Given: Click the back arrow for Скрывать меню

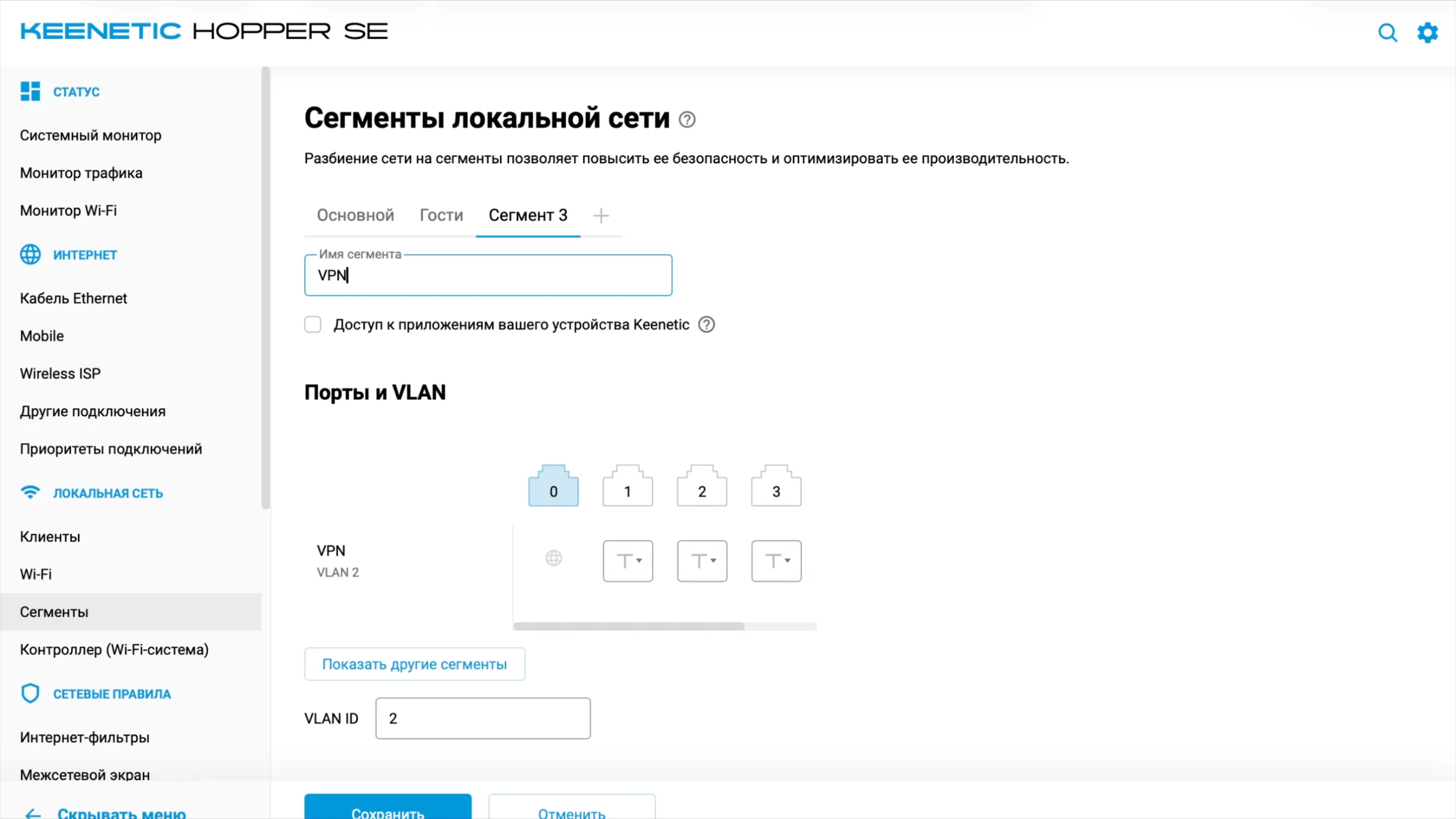Looking at the screenshot, I should (x=33, y=813).
